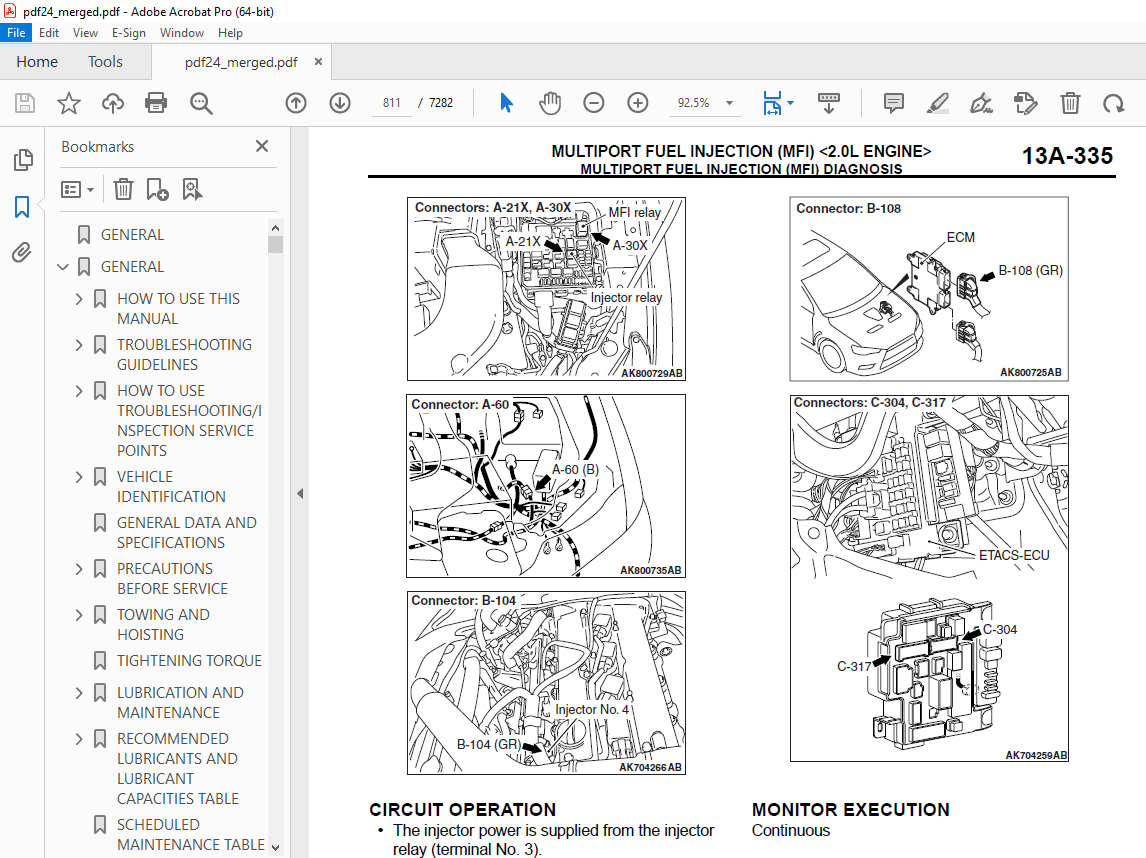Open Page Thumbnails side panel
Screen dimensions: 1146x858
click(x=23, y=159)
